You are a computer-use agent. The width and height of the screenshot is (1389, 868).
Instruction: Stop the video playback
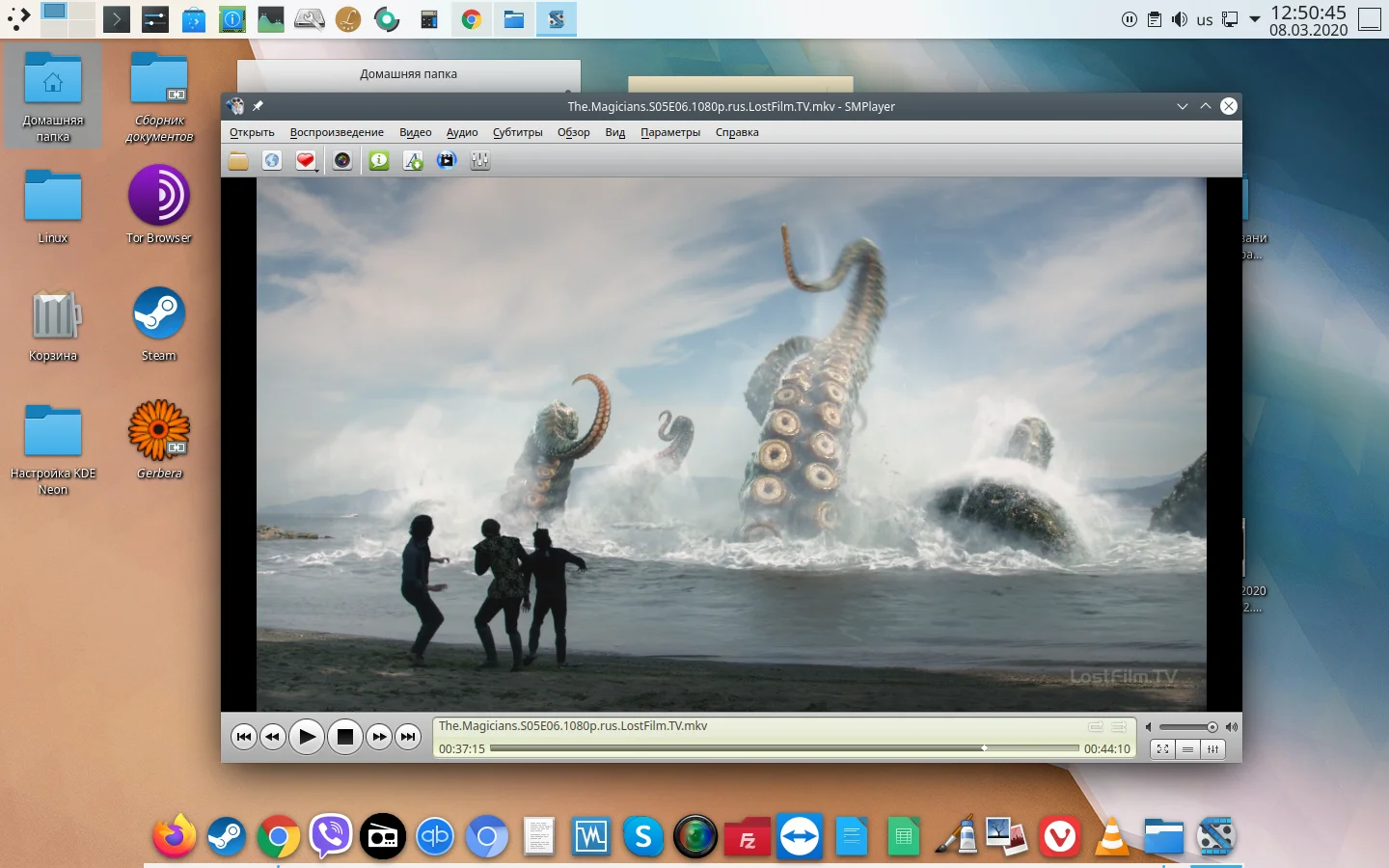coord(344,737)
